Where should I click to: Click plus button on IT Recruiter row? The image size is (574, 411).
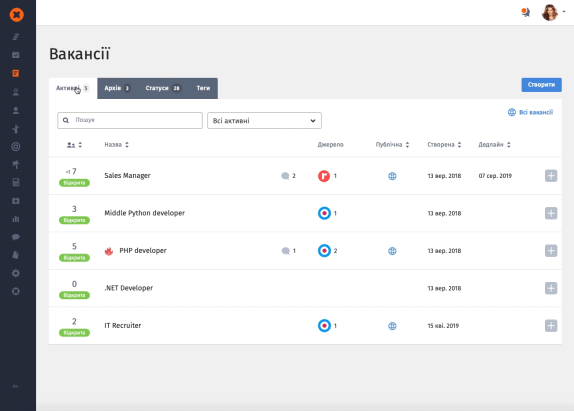pyautogui.click(x=551, y=326)
